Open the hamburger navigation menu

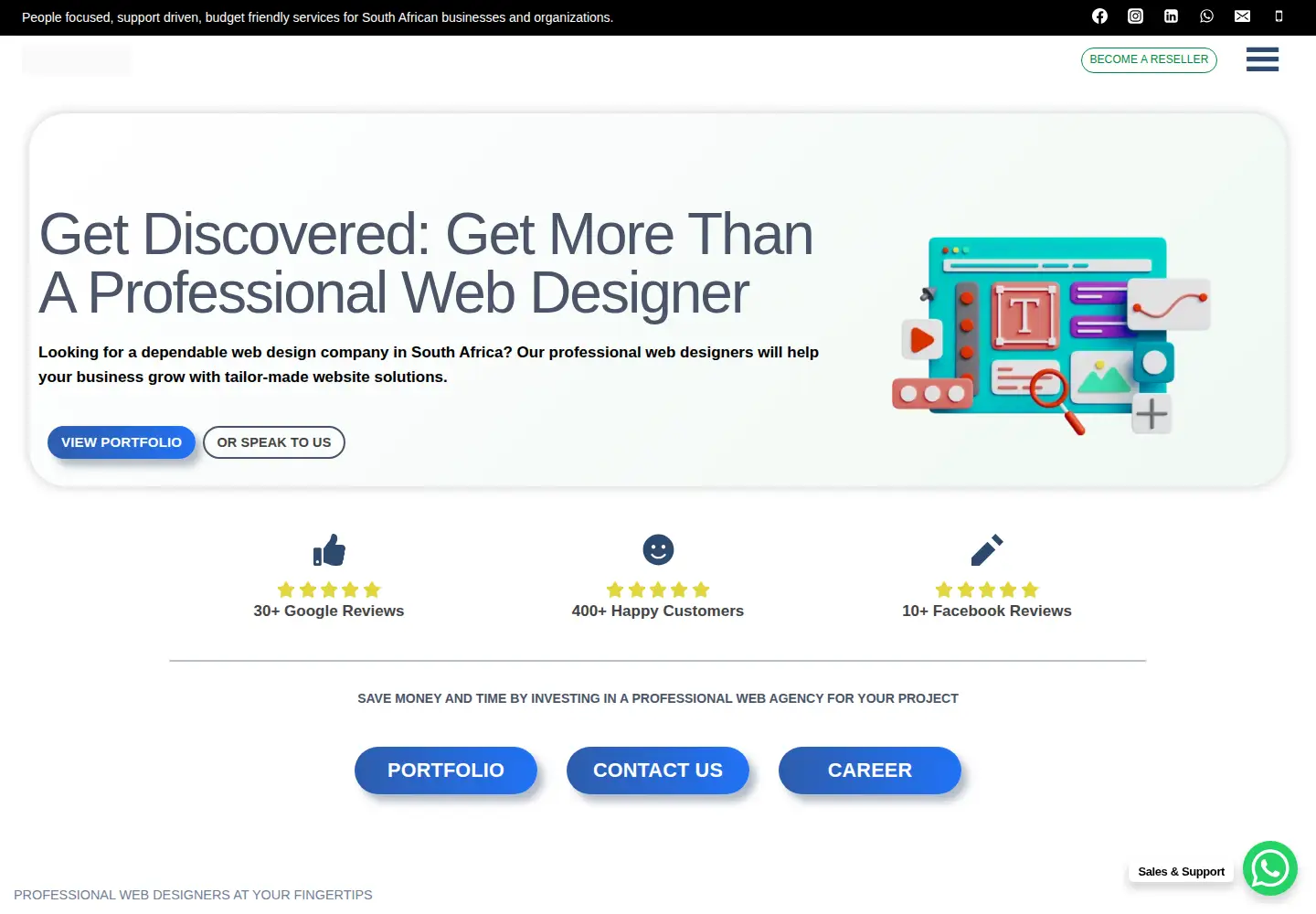point(1262,59)
